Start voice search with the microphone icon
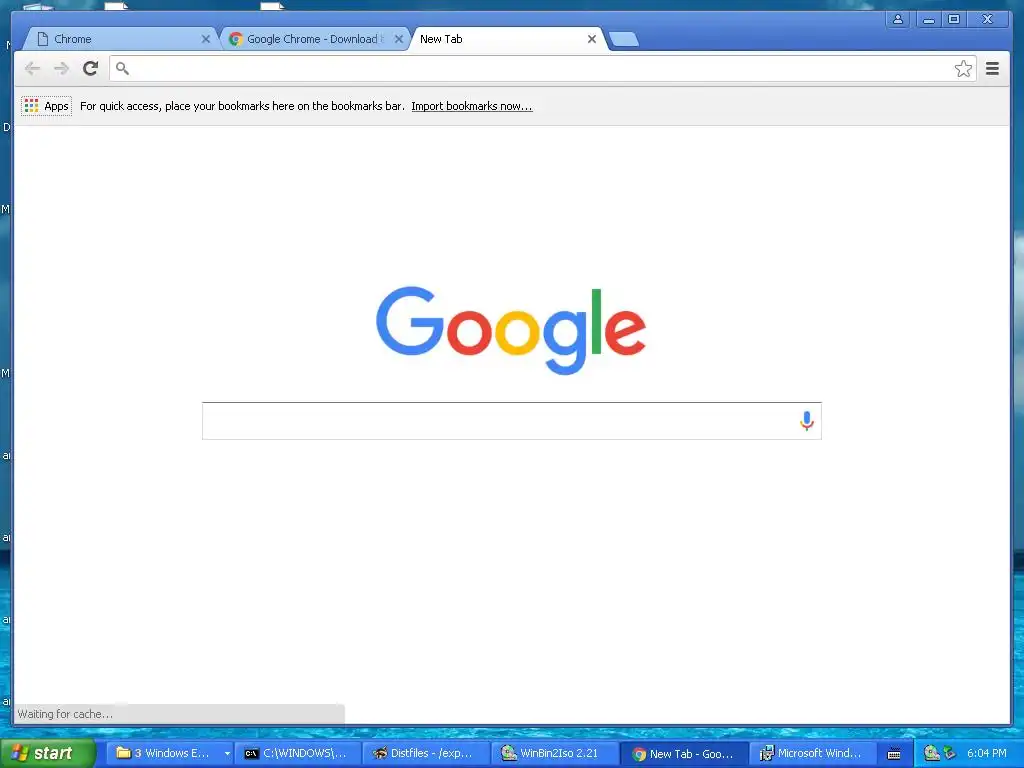 (807, 421)
